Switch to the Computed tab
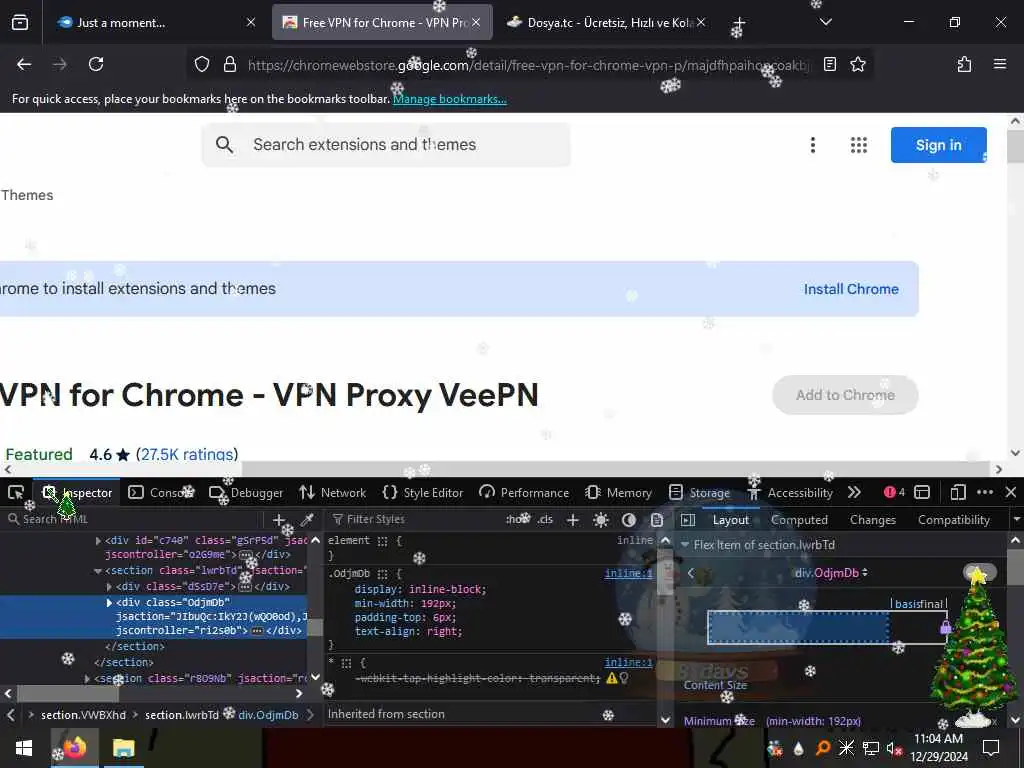1024x768 pixels. [799, 520]
